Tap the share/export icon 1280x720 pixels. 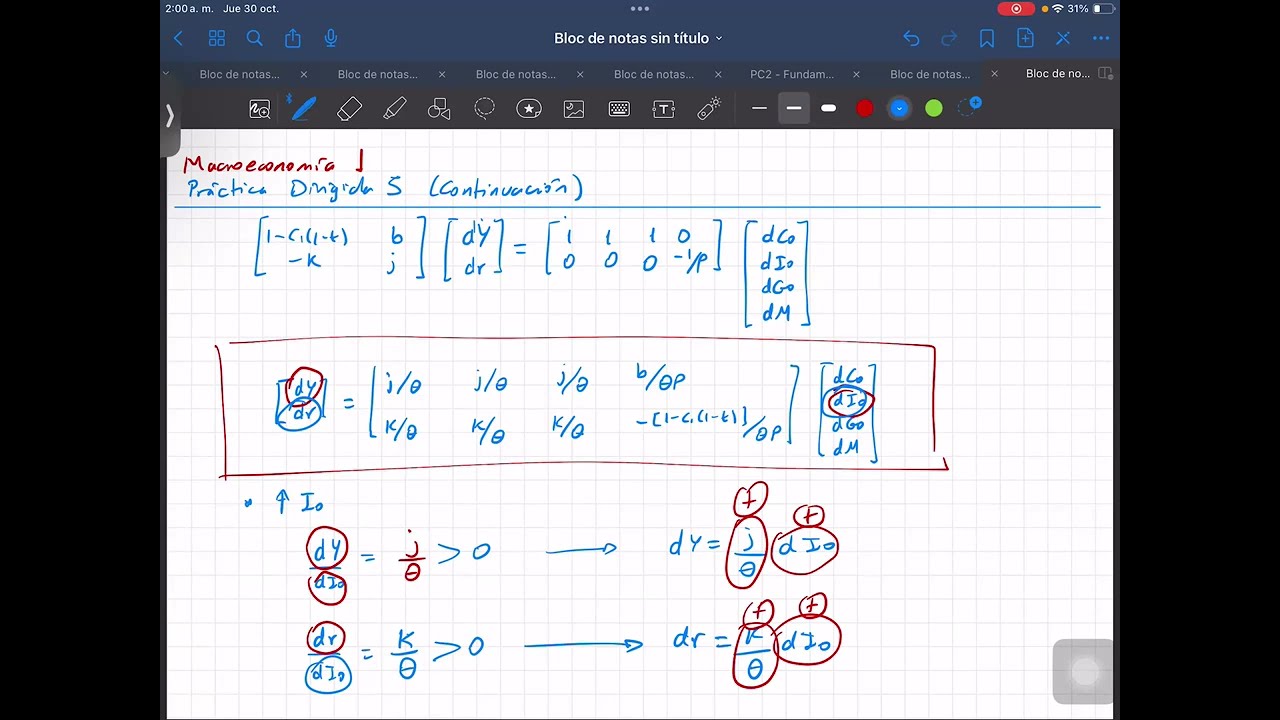coord(292,38)
